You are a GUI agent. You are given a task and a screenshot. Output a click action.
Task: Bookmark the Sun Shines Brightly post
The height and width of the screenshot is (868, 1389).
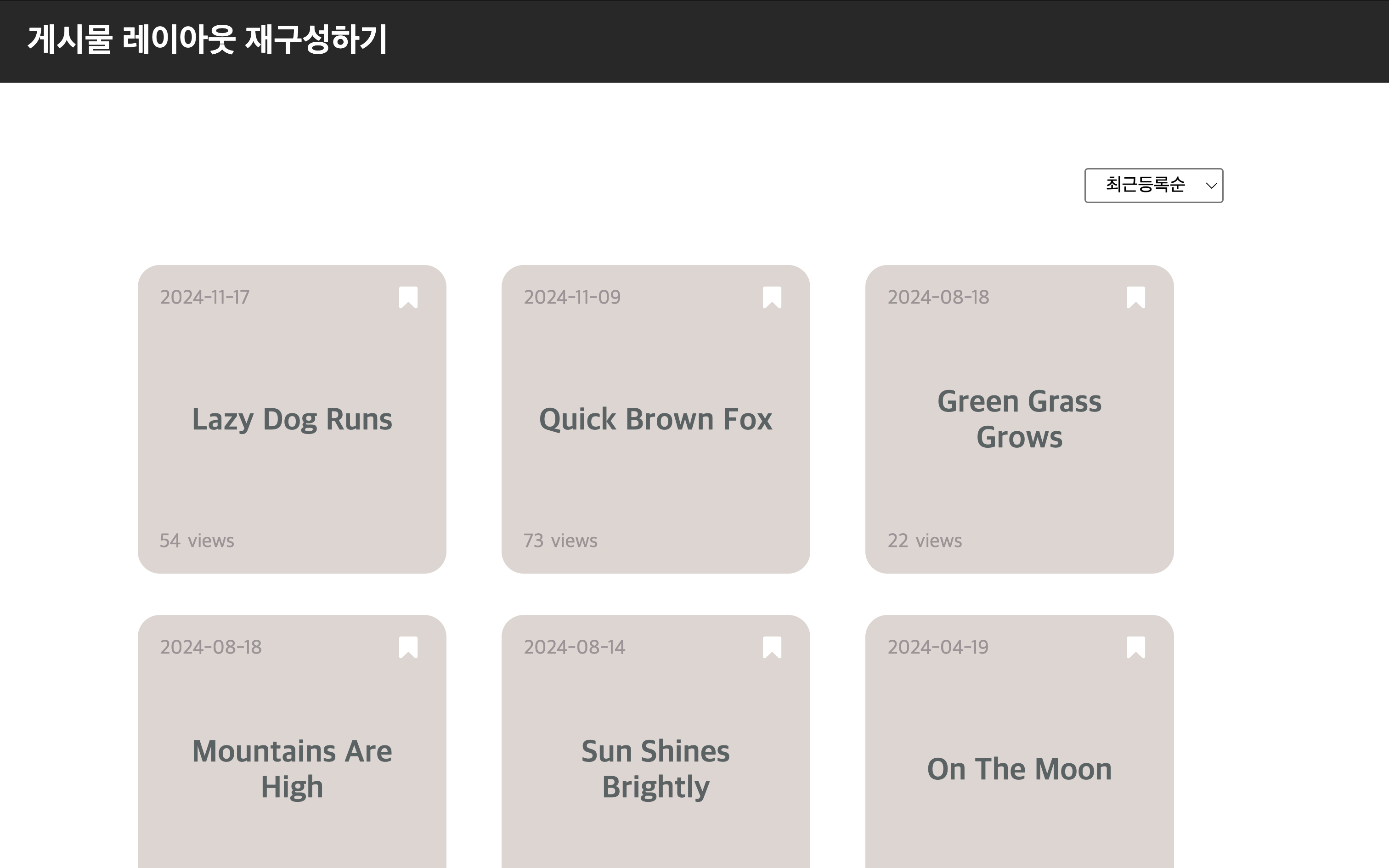point(772,648)
